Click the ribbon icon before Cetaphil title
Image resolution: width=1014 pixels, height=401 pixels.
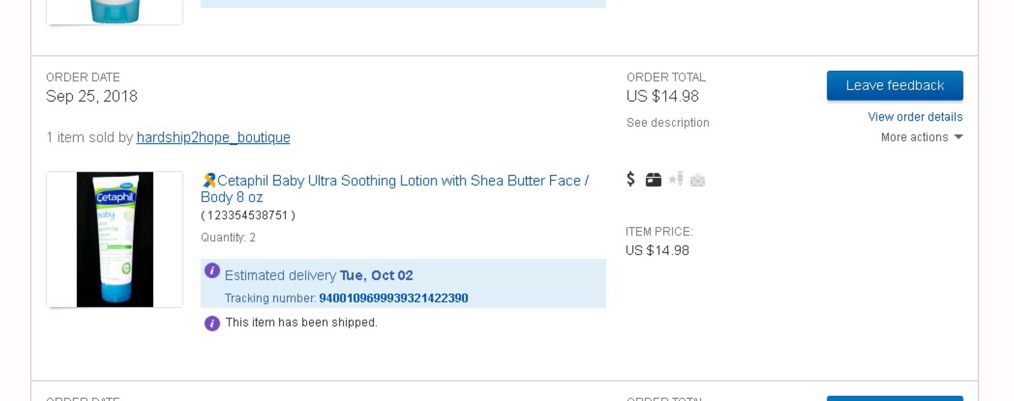[x=208, y=180]
